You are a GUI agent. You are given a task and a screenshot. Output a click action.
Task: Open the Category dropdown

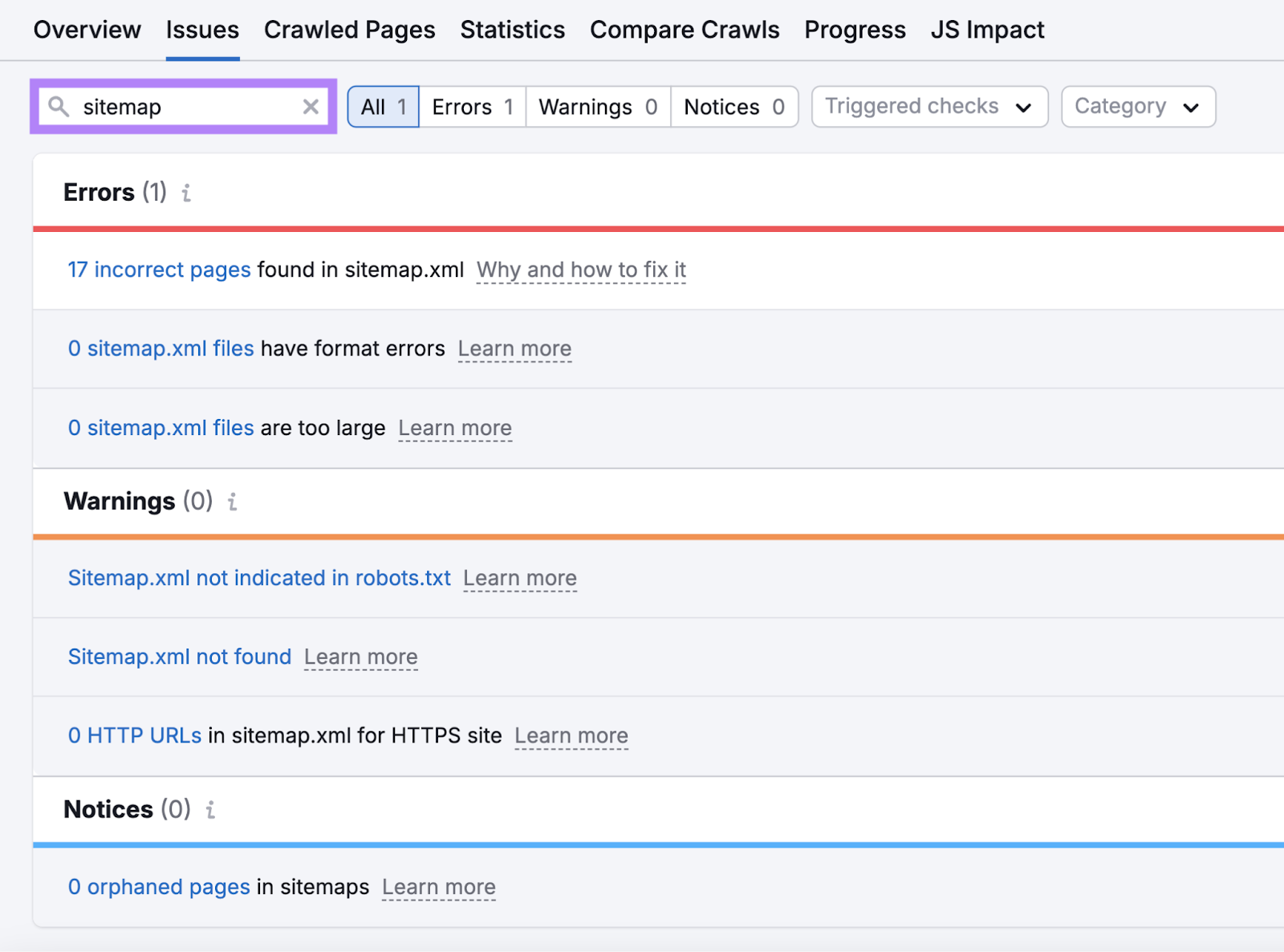[1137, 106]
